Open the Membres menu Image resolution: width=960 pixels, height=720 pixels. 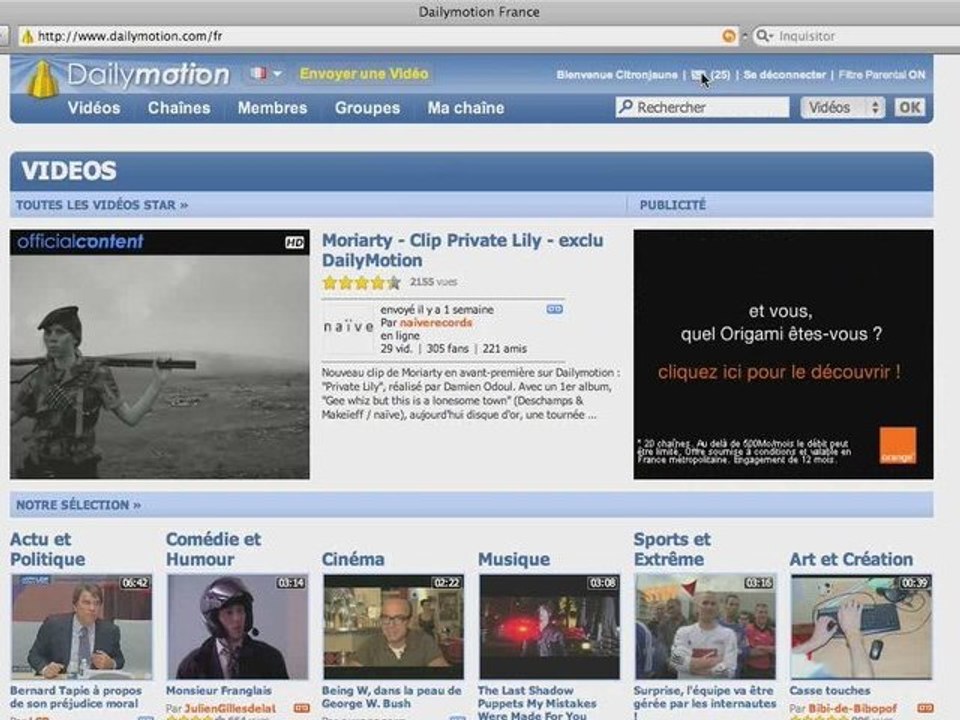click(272, 108)
